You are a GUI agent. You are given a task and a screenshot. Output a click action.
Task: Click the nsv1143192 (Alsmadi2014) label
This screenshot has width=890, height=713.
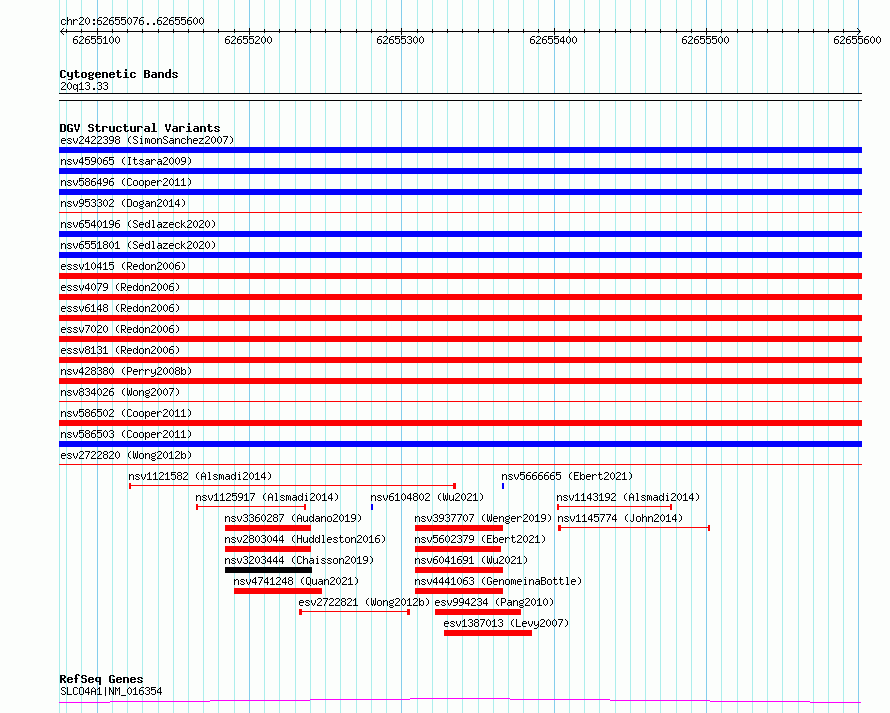point(628,497)
